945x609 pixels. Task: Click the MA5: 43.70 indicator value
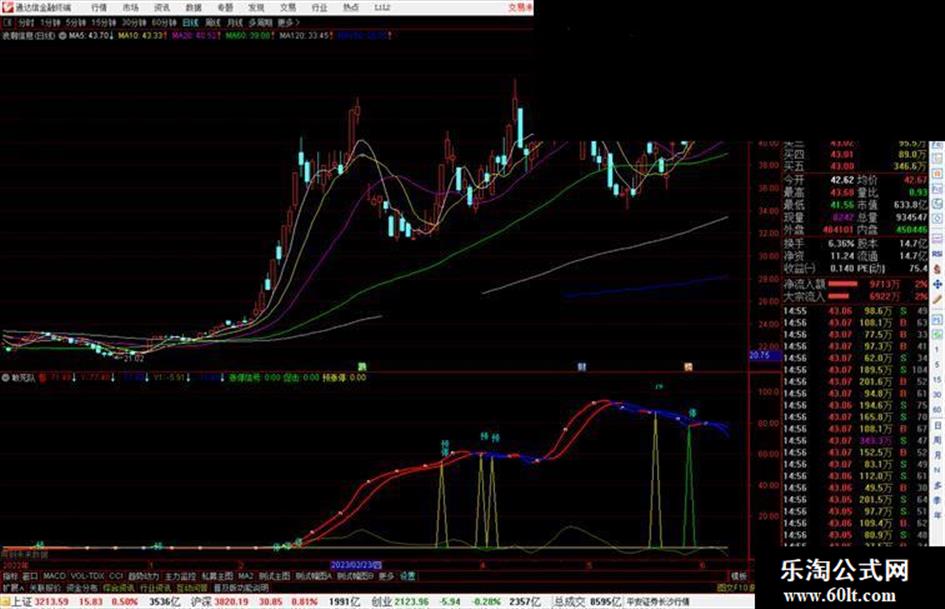click(x=91, y=36)
